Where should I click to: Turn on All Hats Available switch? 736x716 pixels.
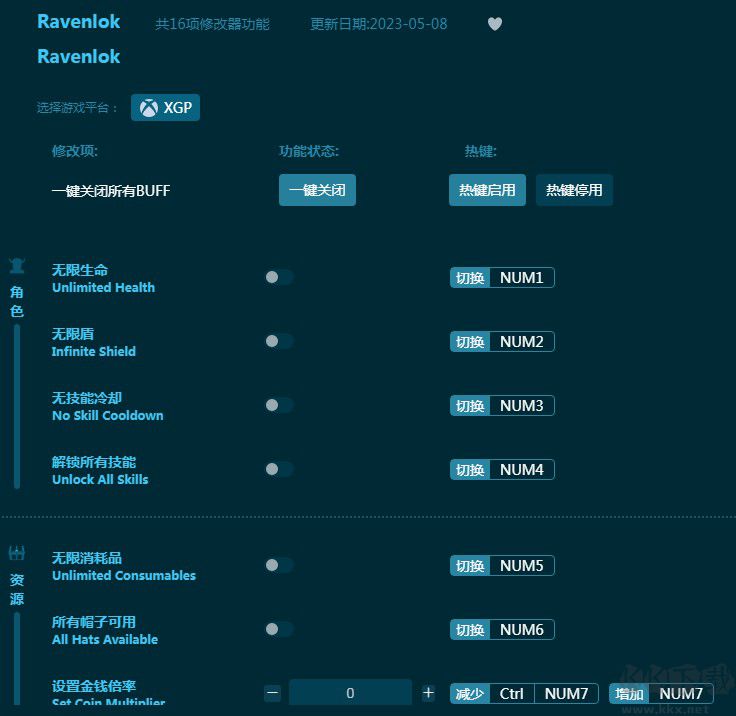pos(279,629)
